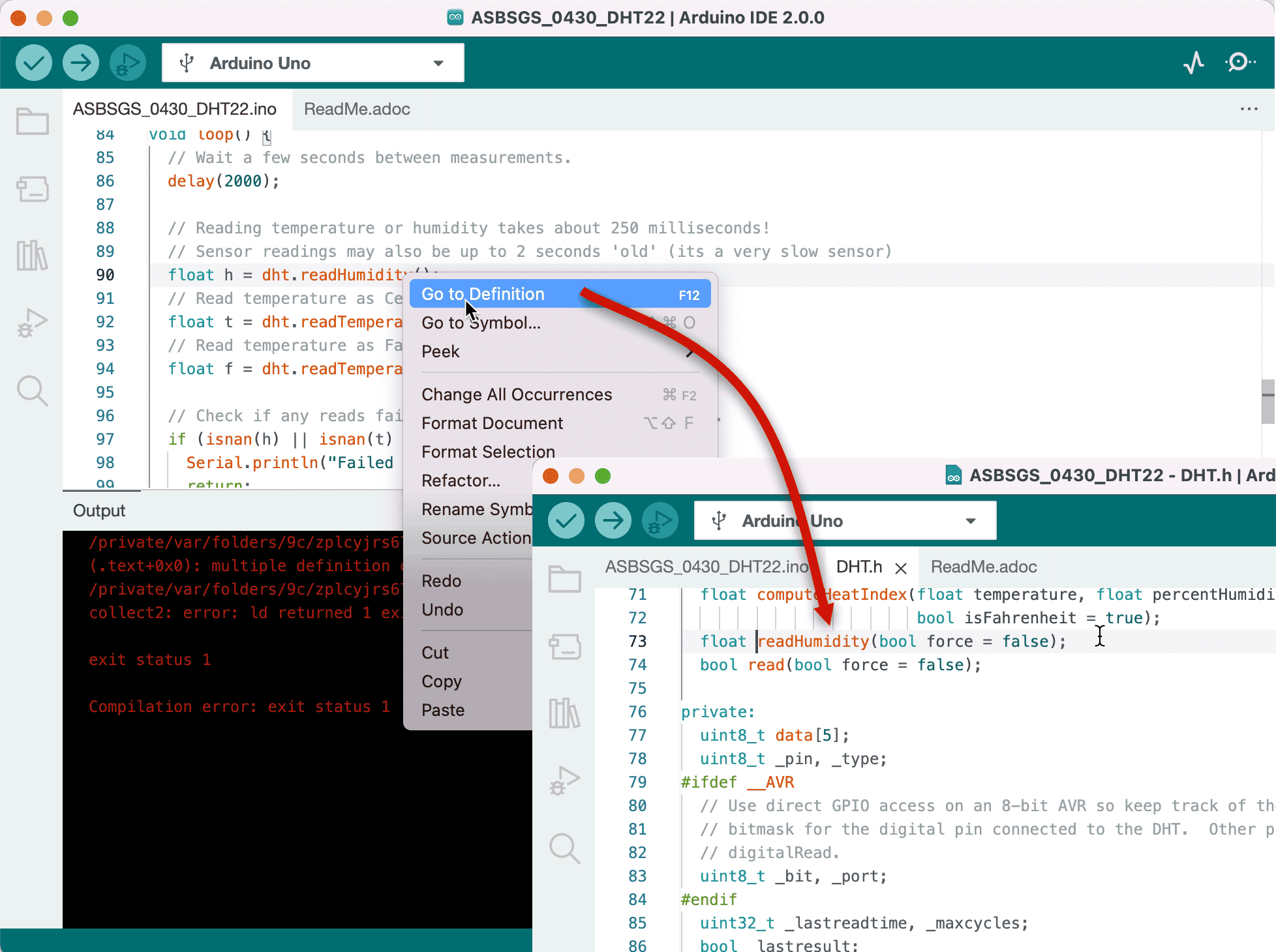Switch to ReadMe.adoc tab in DHT.h window
This screenshot has width=1276, height=952.
[984, 567]
